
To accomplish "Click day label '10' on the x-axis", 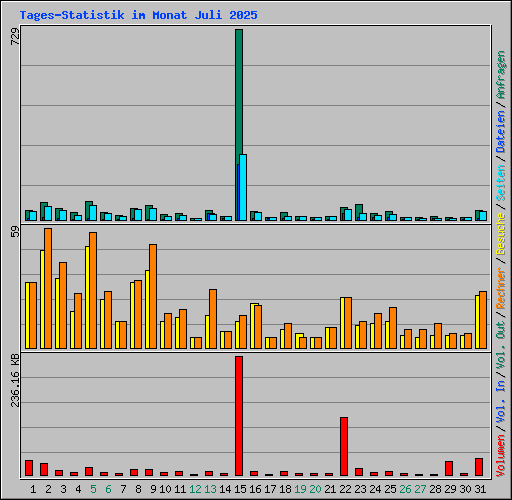I will pos(165,489).
